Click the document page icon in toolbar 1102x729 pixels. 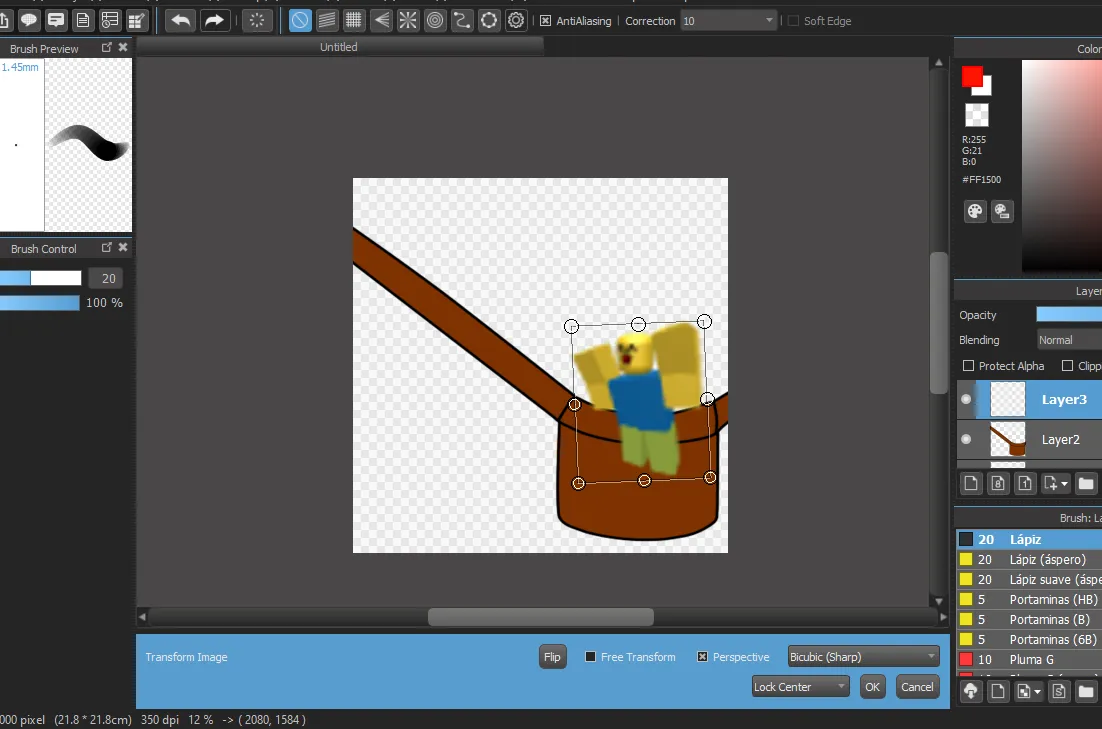[x=83, y=20]
